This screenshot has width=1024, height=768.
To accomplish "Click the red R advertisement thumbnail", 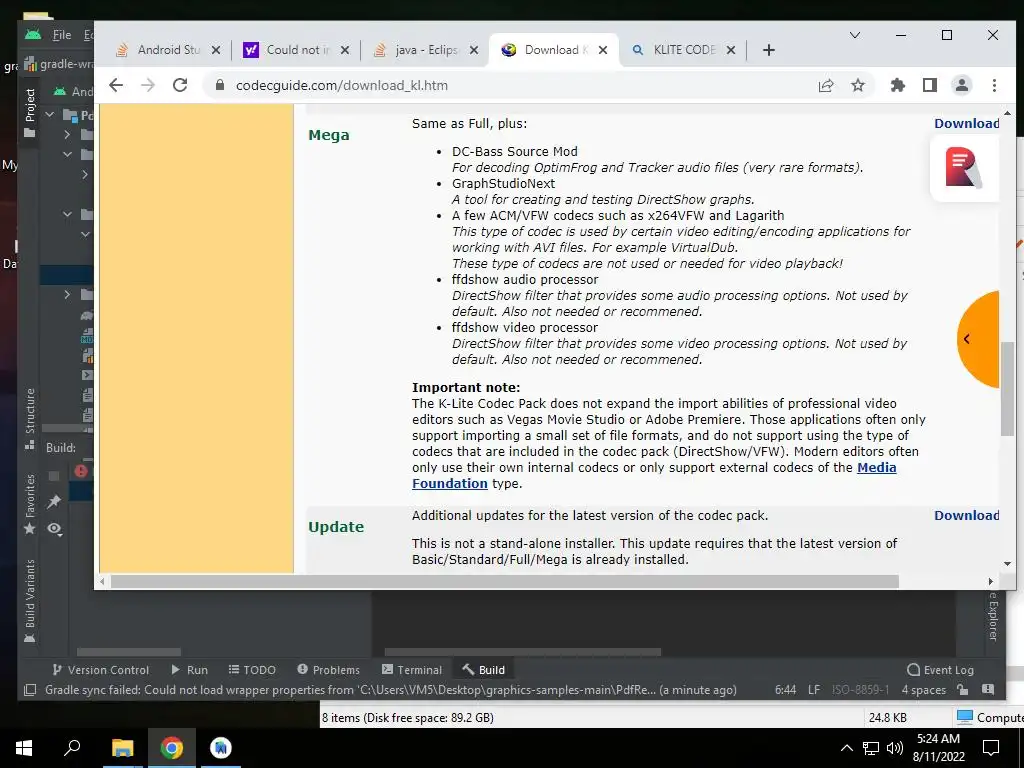I will click(x=964, y=168).
